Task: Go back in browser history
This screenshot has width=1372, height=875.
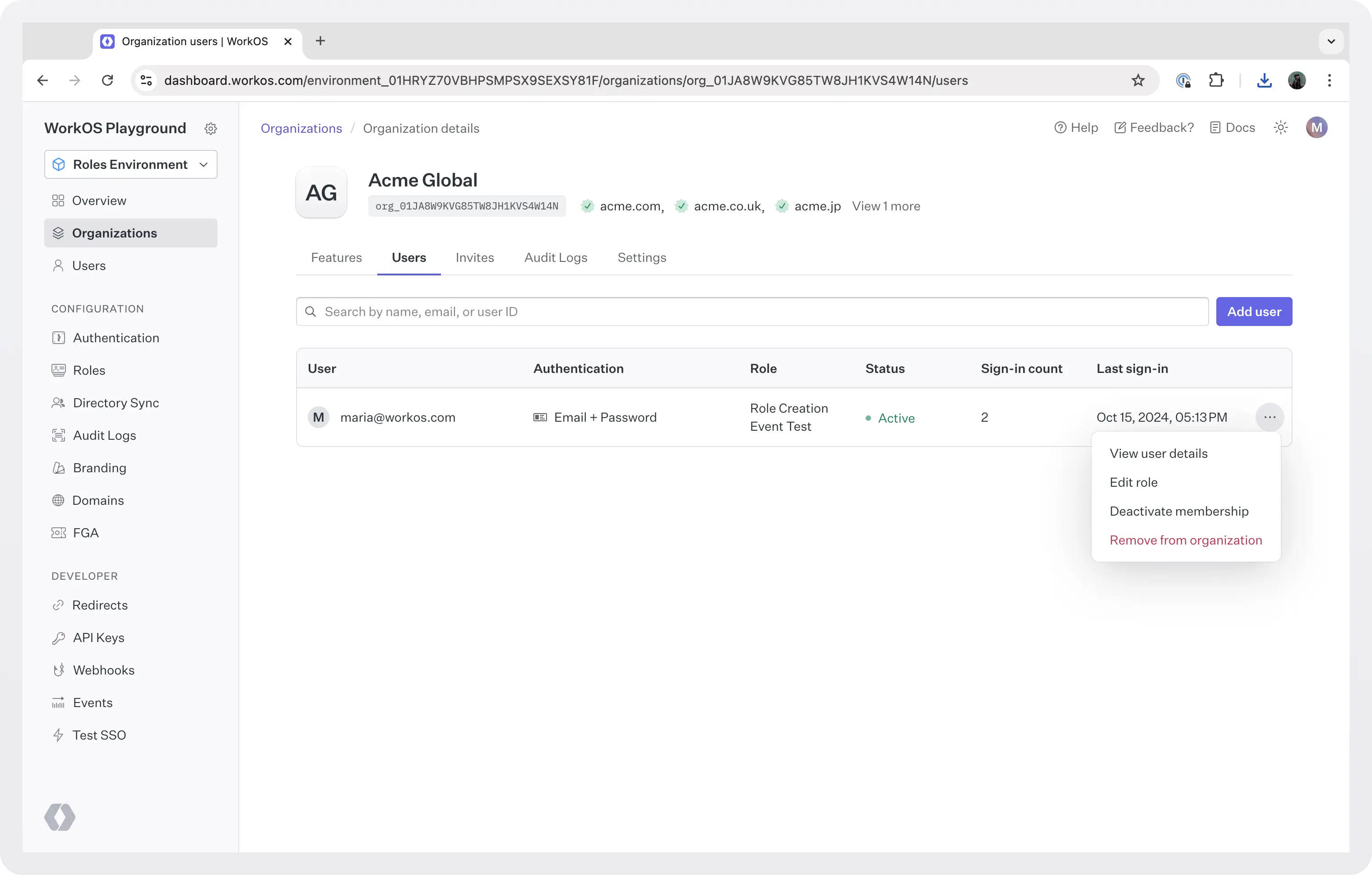Action: coord(43,80)
